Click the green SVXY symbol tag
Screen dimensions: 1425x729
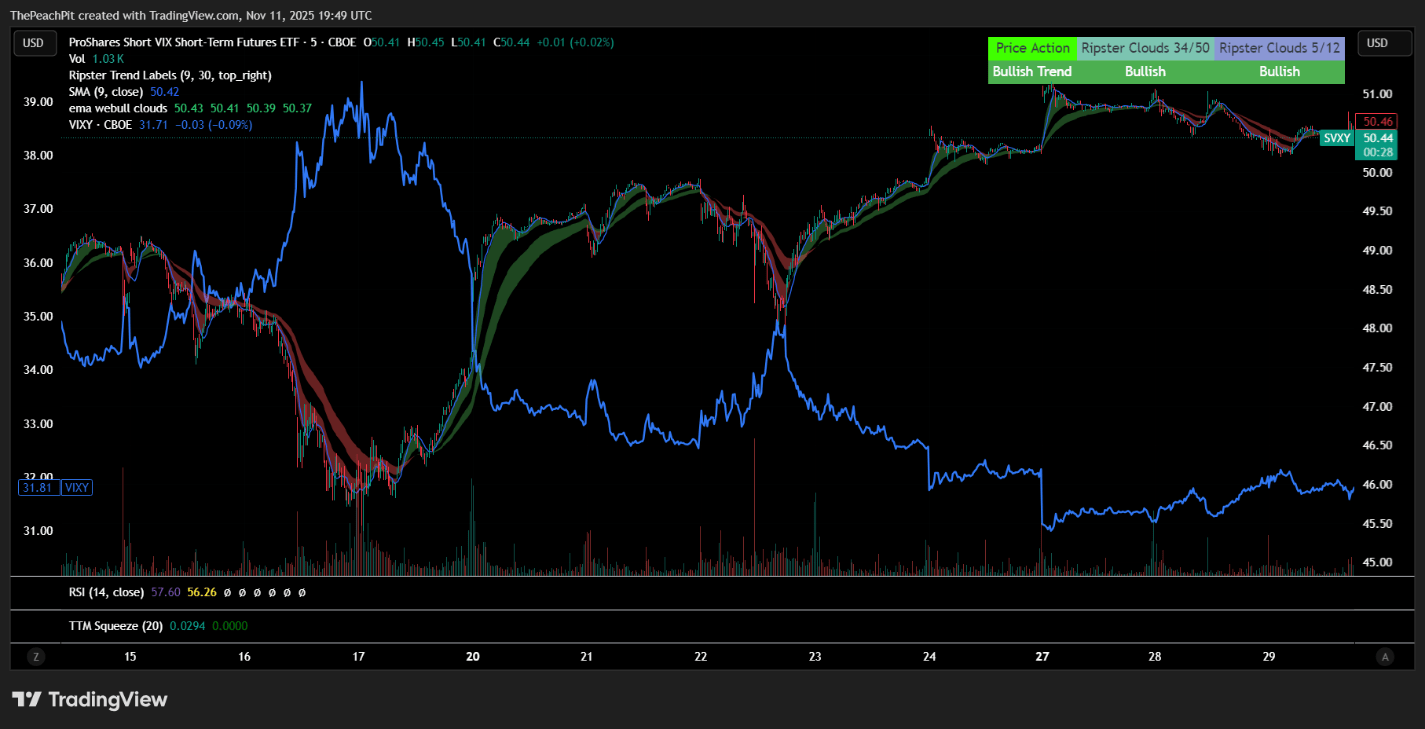coord(1336,138)
